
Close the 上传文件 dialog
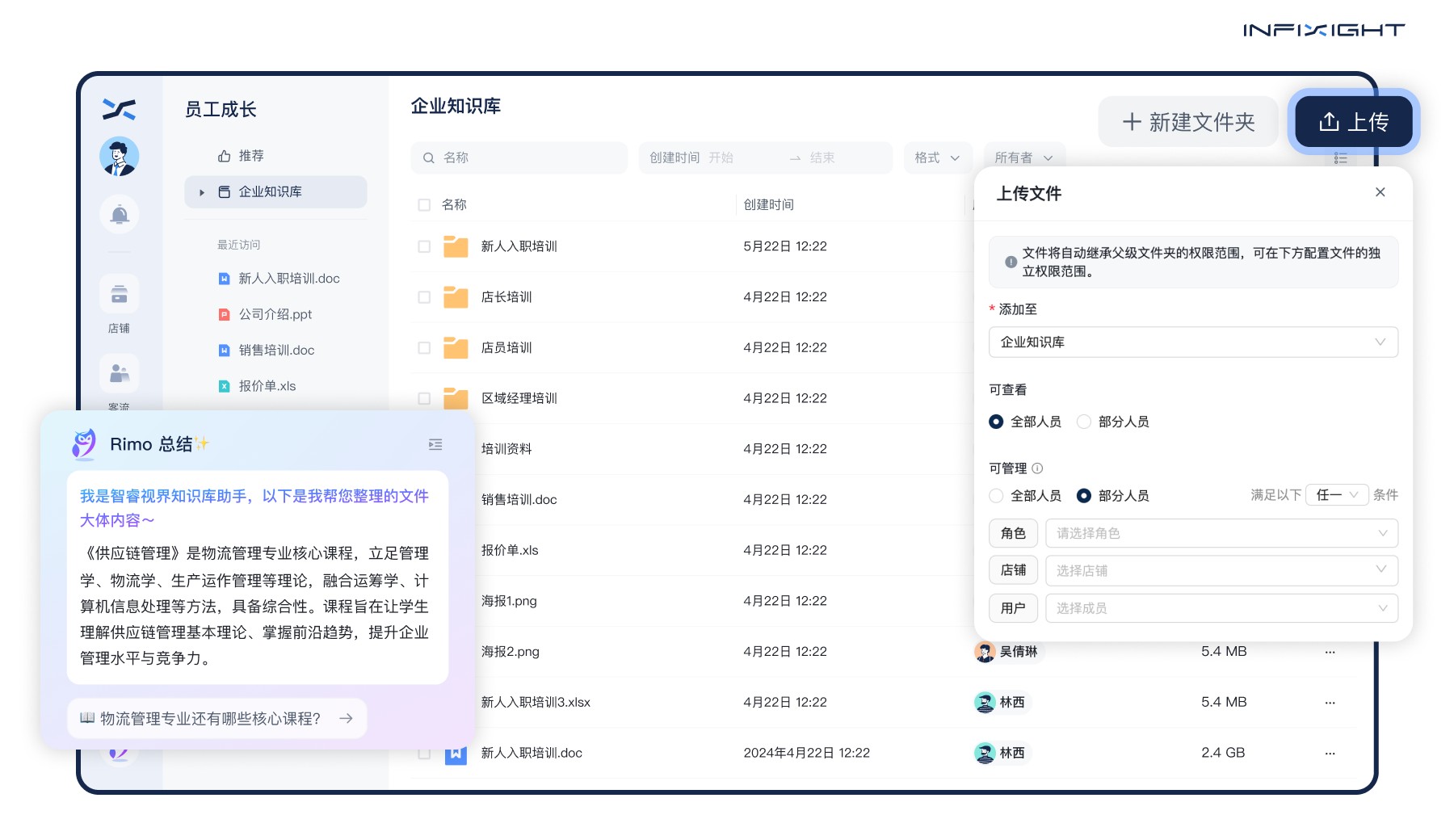click(x=1380, y=192)
